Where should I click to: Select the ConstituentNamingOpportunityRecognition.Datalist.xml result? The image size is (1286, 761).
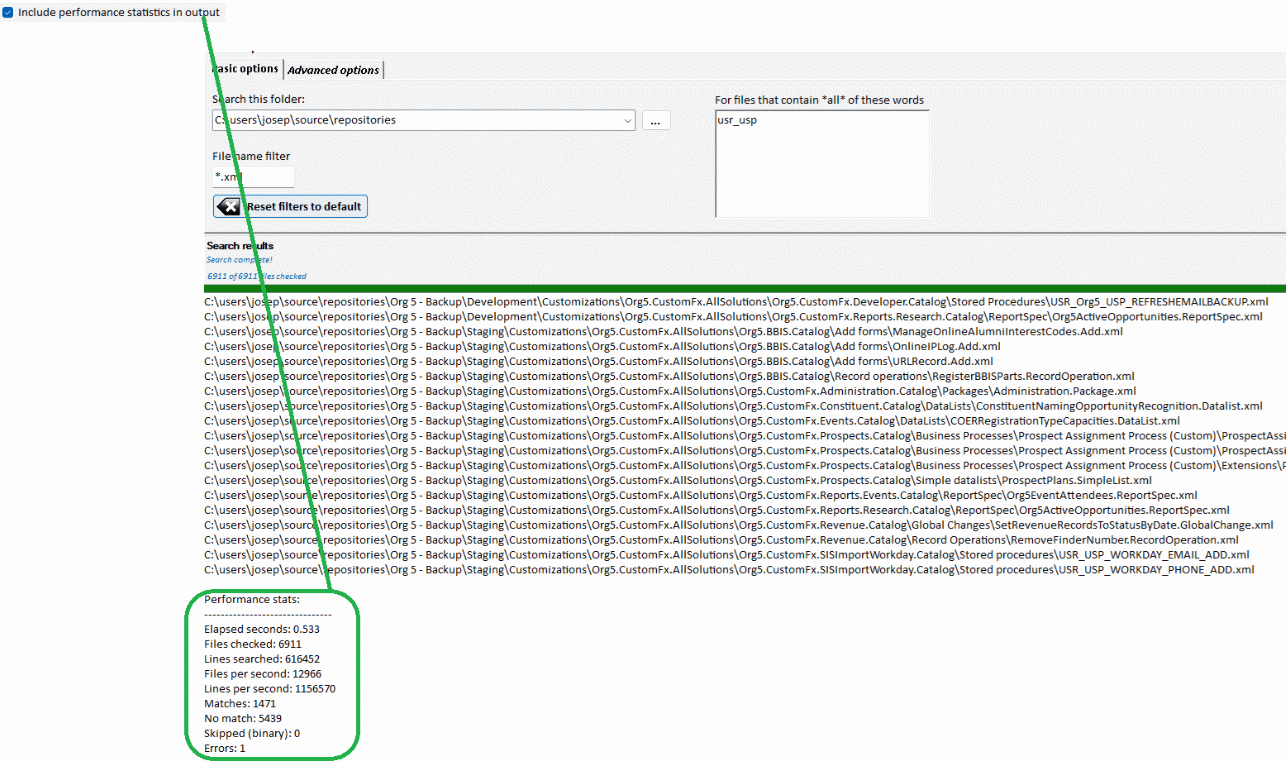[733, 406]
